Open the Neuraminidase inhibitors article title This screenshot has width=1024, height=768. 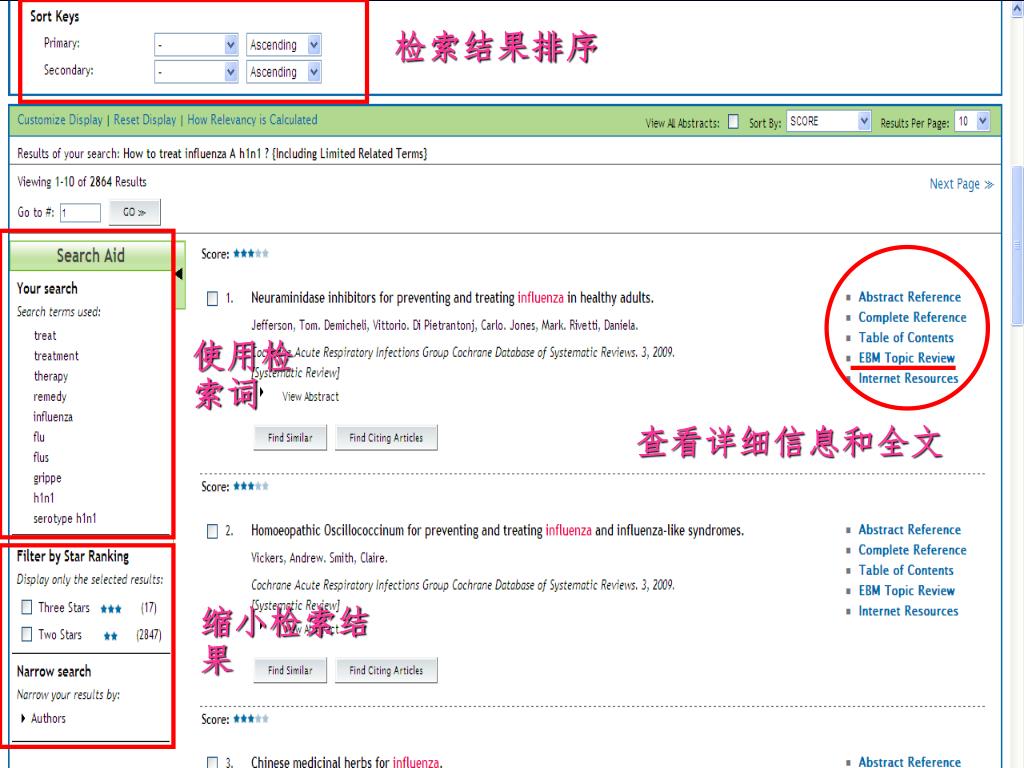point(452,298)
